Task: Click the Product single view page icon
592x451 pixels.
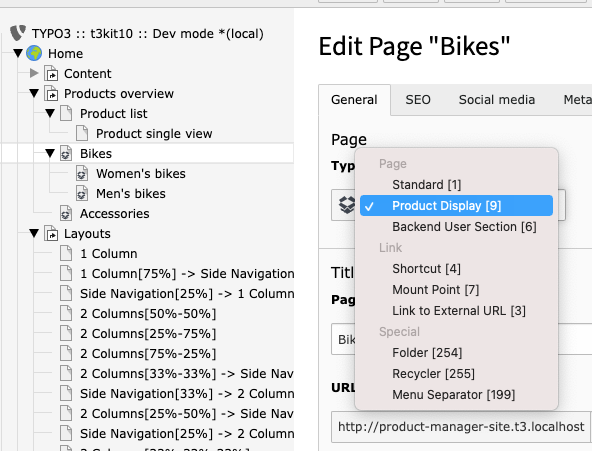Action: click(x=82, y=133)
